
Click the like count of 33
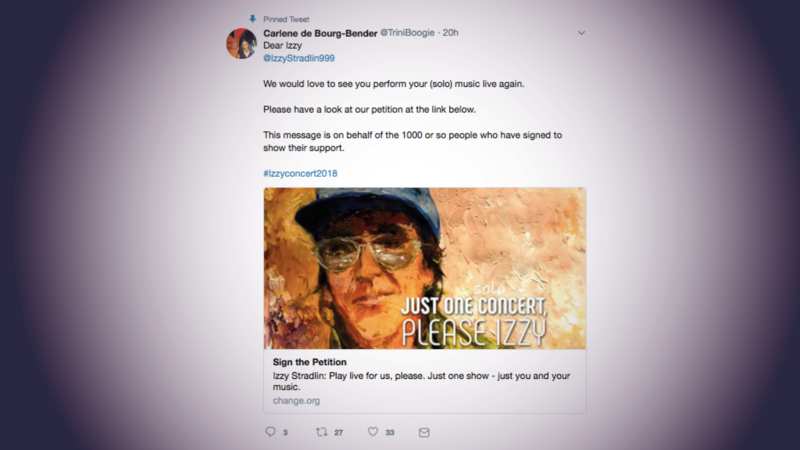[x=390, y=432]
